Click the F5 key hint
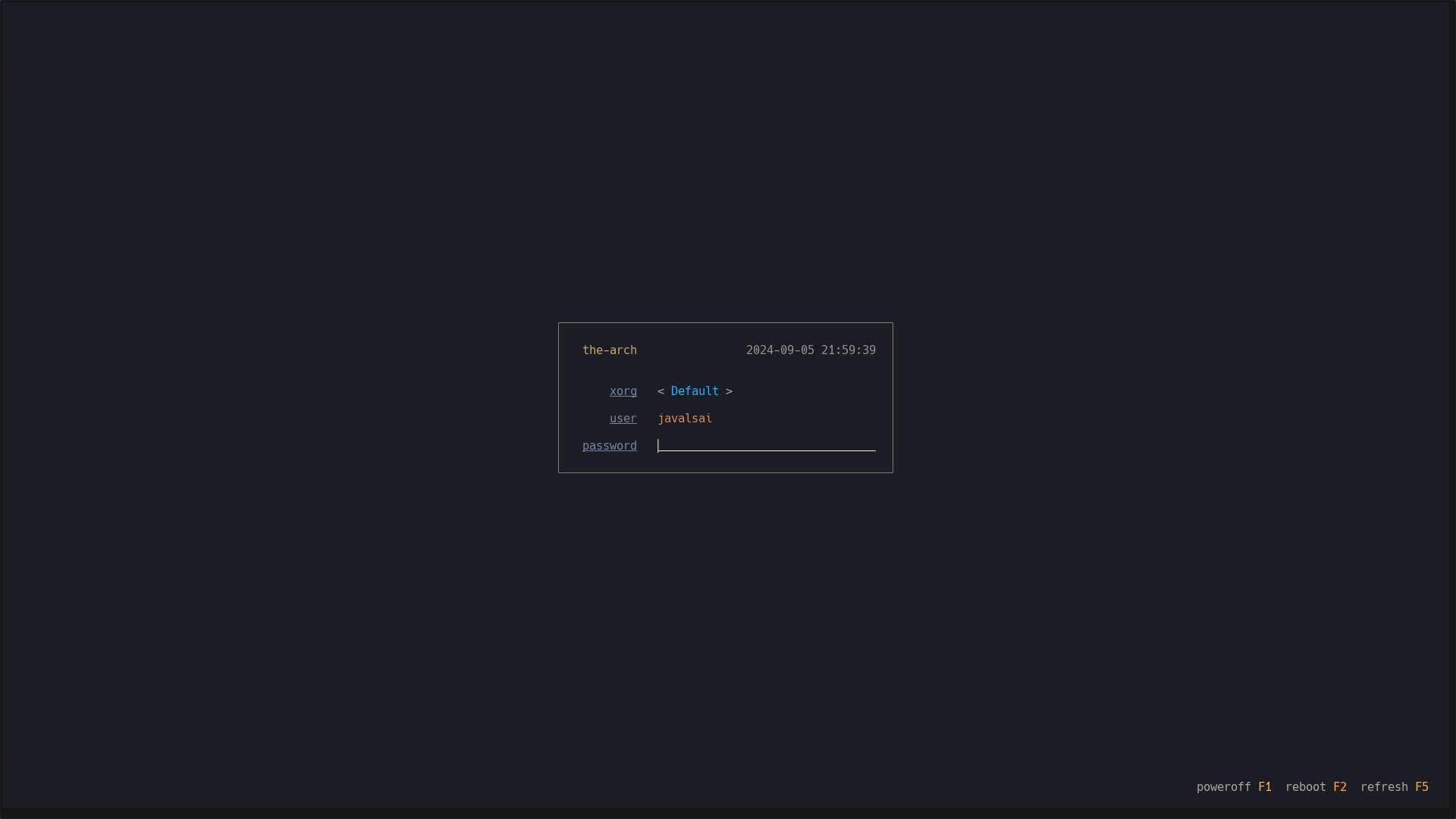1456x819 pixels. pyautogui.click(x=1422, y=787)
